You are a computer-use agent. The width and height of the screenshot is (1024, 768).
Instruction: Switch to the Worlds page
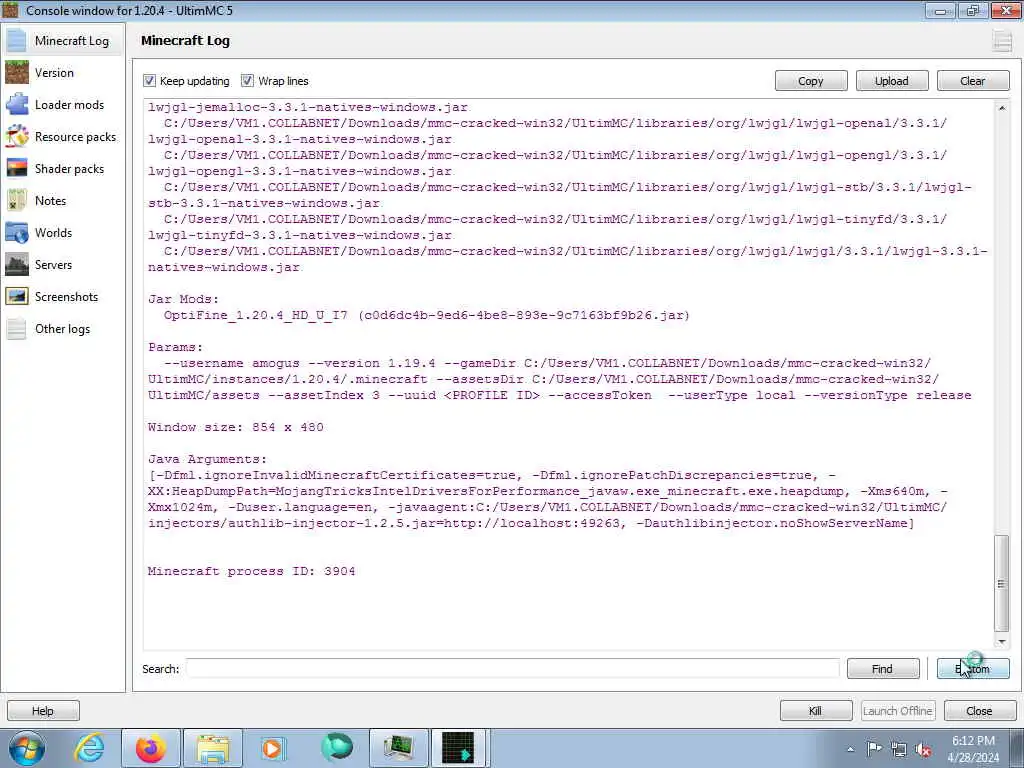(x=63, y=232)
